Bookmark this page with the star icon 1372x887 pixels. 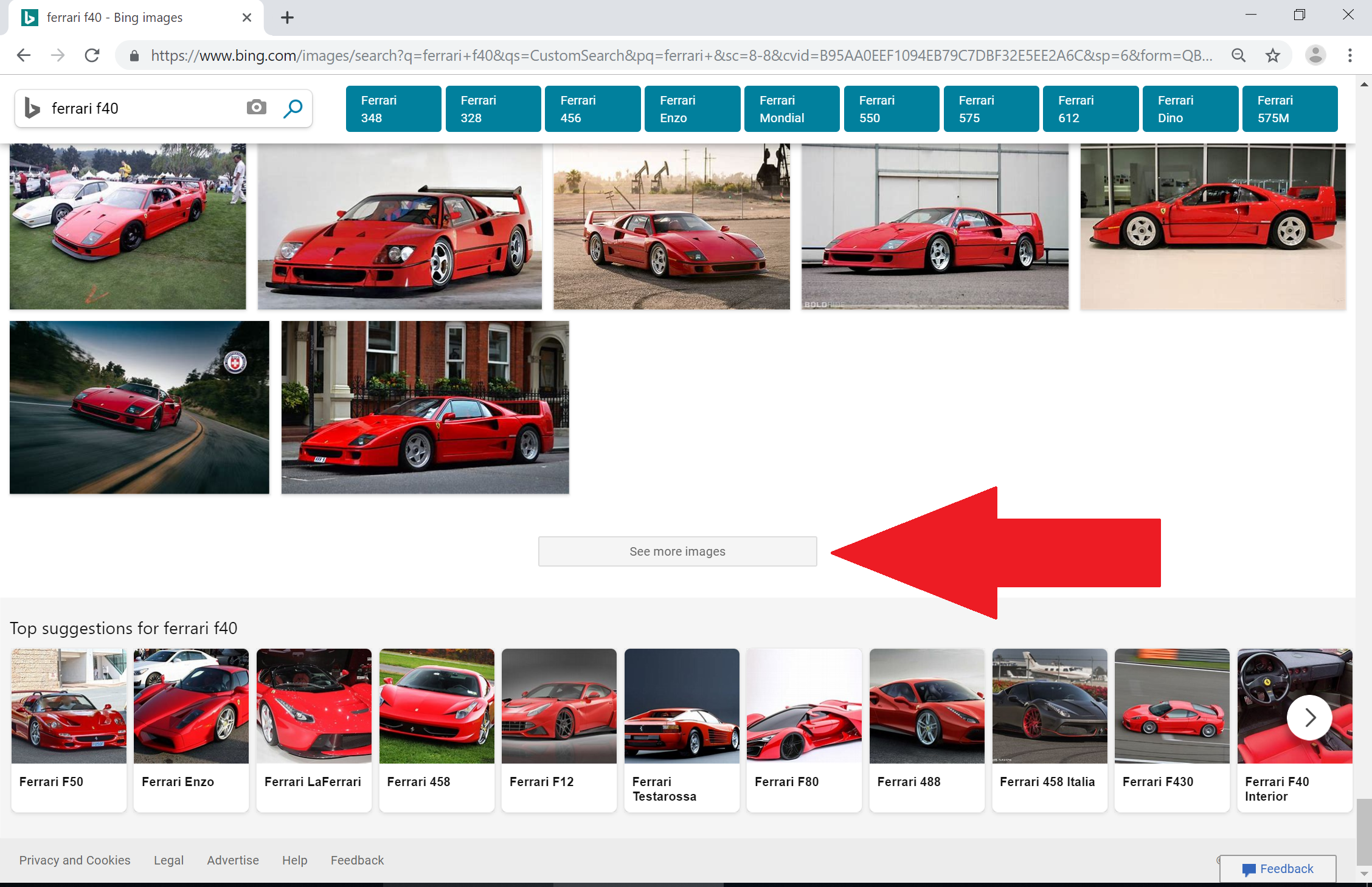[1272, 55]
